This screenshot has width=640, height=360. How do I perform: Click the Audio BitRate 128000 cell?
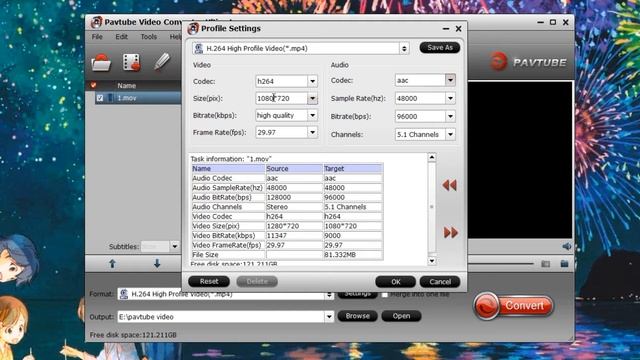(x=294, y=198)
